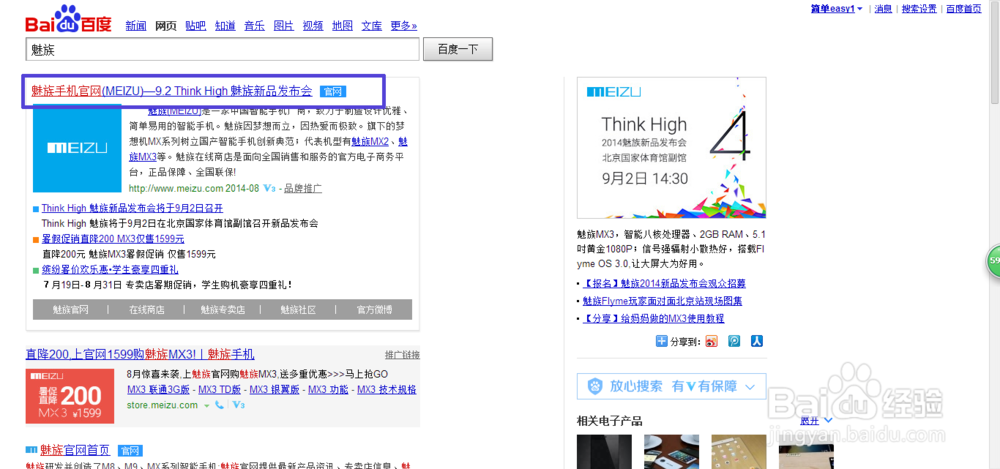Open the 简单easy1 account dropdown
This screenshot has width=1000, height=469.
pos(837,9)
